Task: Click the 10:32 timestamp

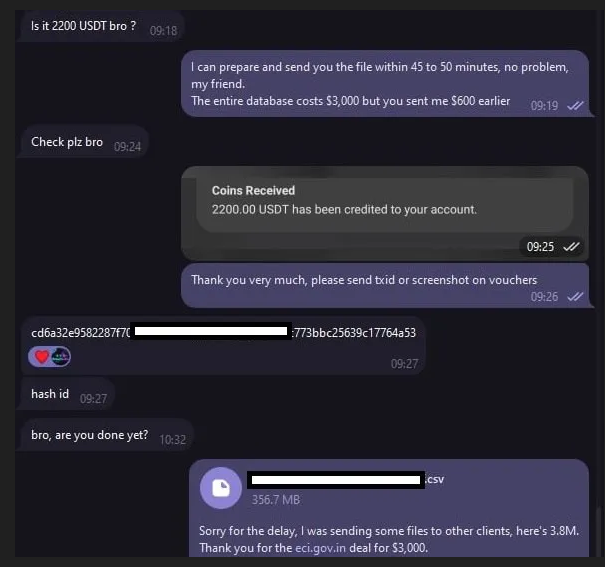Action: pyautogui.click(x=173, y=439)
